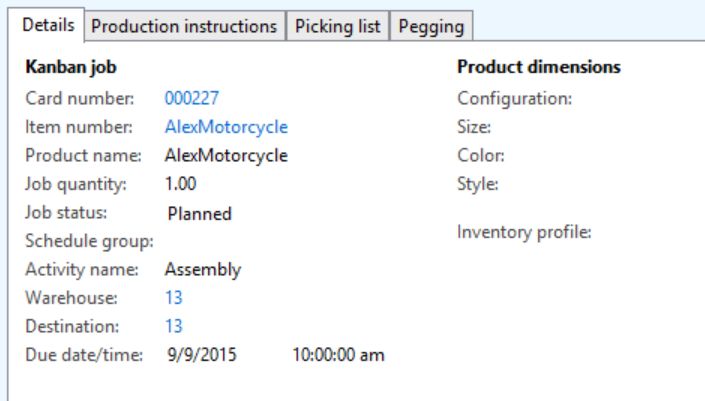Click the Configuration label under Product dimensions
The image size is (705, 401).
click(x=515, y=98)
